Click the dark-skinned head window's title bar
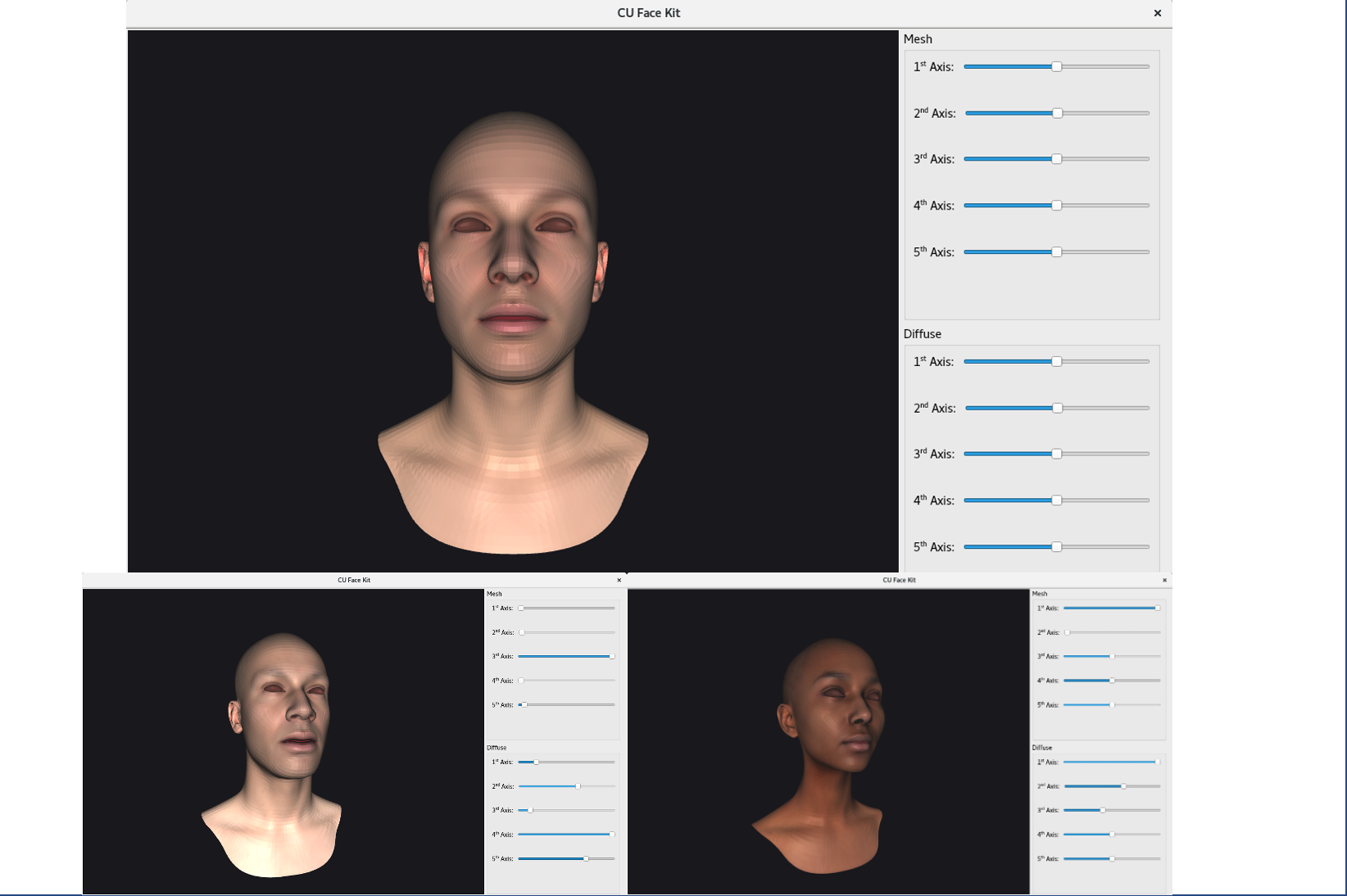Screen dimensions: 1347x896 coord(899,580)
